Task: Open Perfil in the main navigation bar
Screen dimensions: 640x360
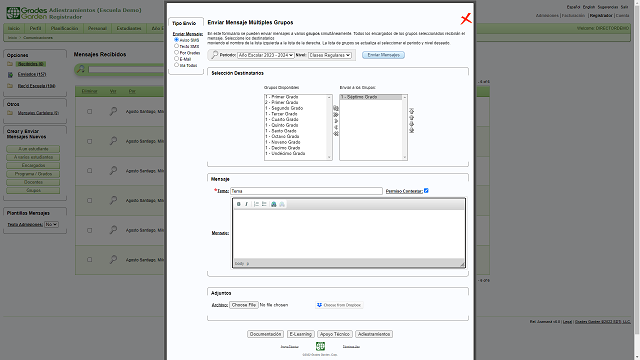Action: point(35,28)
